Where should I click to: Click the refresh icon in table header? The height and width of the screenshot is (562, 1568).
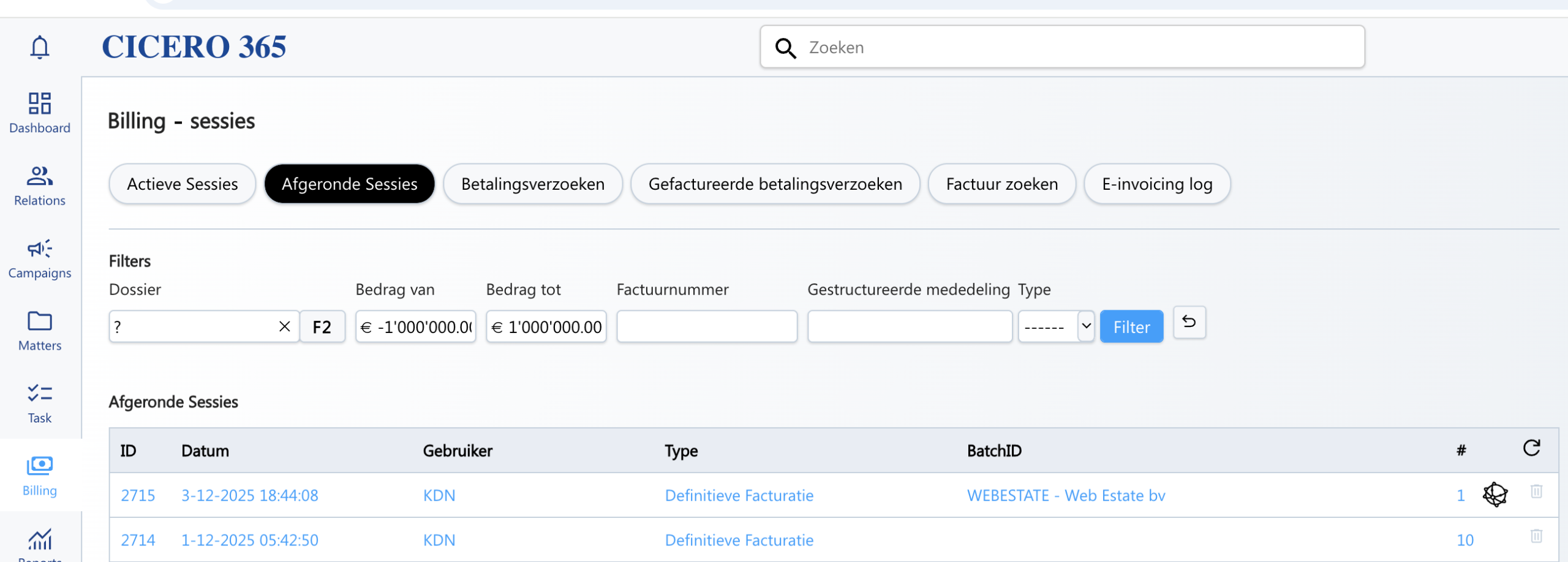tap(1531, 449)
